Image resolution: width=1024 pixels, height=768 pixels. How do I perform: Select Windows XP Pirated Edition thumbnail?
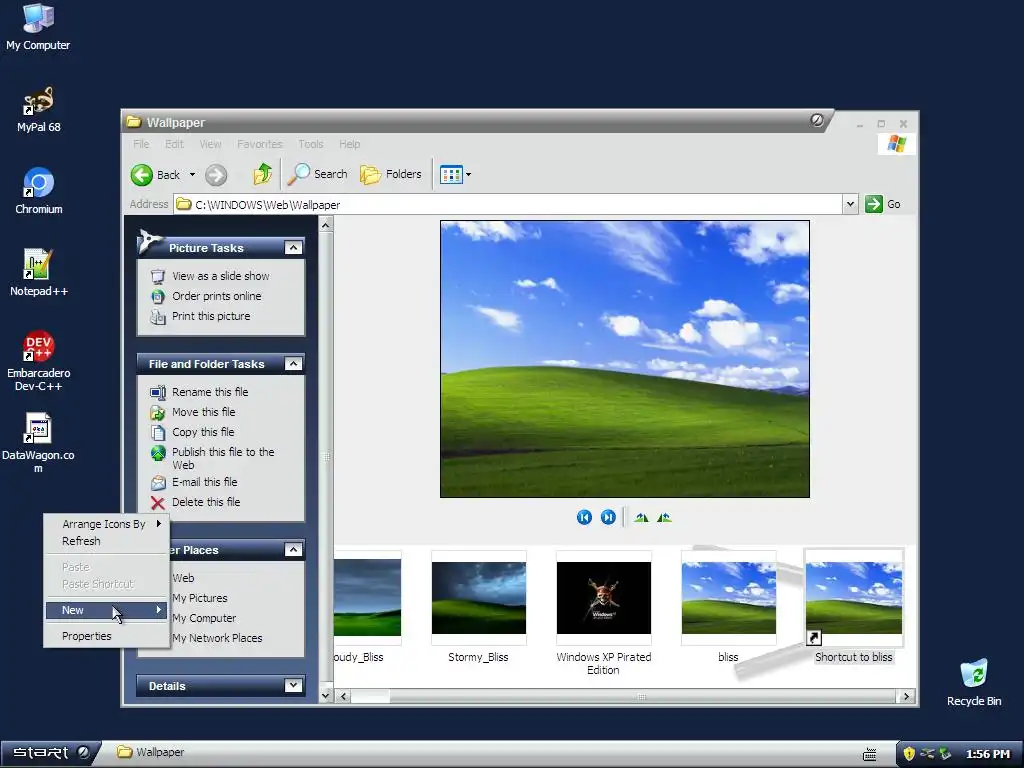(603, 598)
